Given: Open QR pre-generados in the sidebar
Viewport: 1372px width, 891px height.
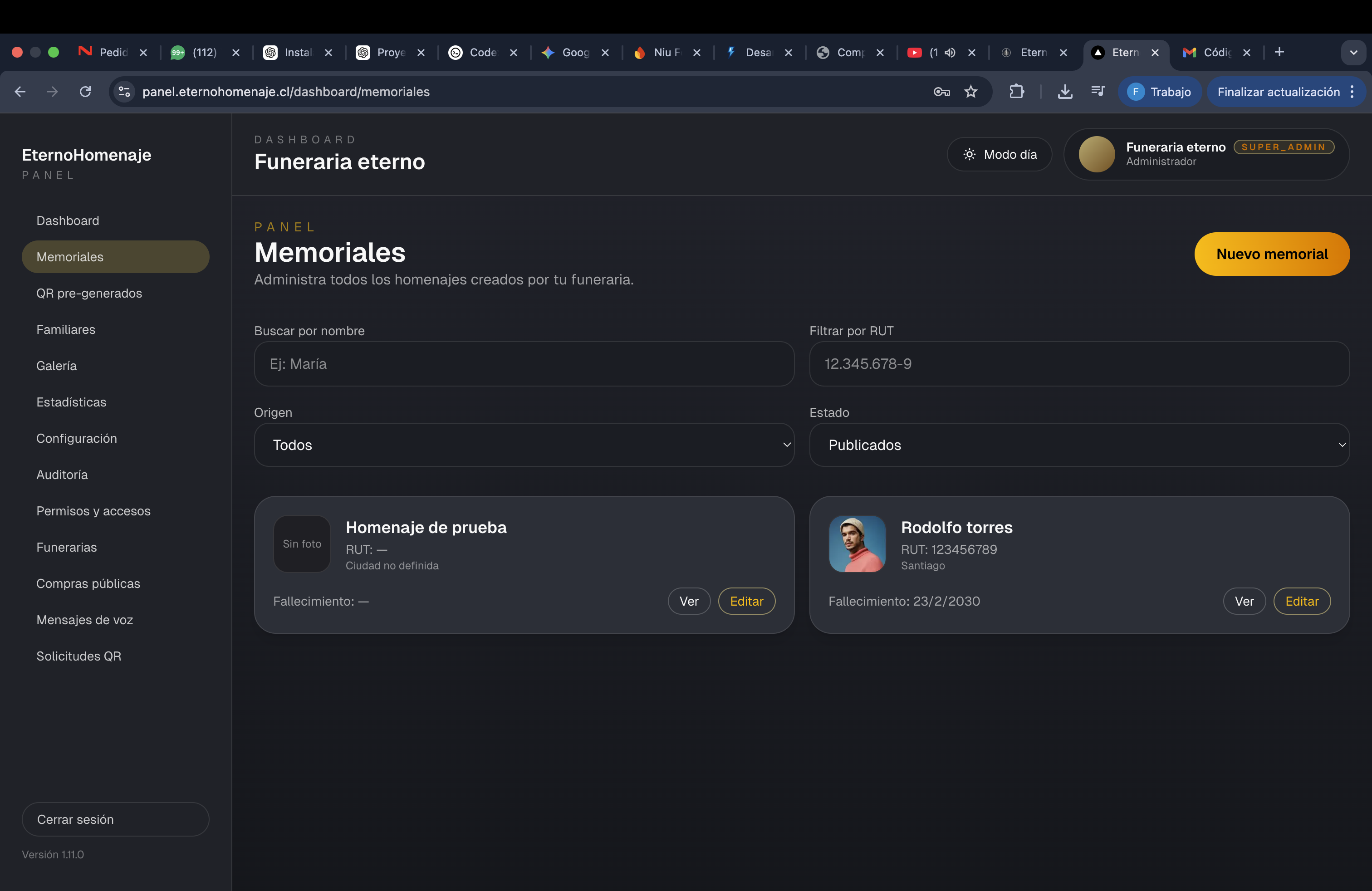Looking at the screenshot, I should (x=89, y=294).
